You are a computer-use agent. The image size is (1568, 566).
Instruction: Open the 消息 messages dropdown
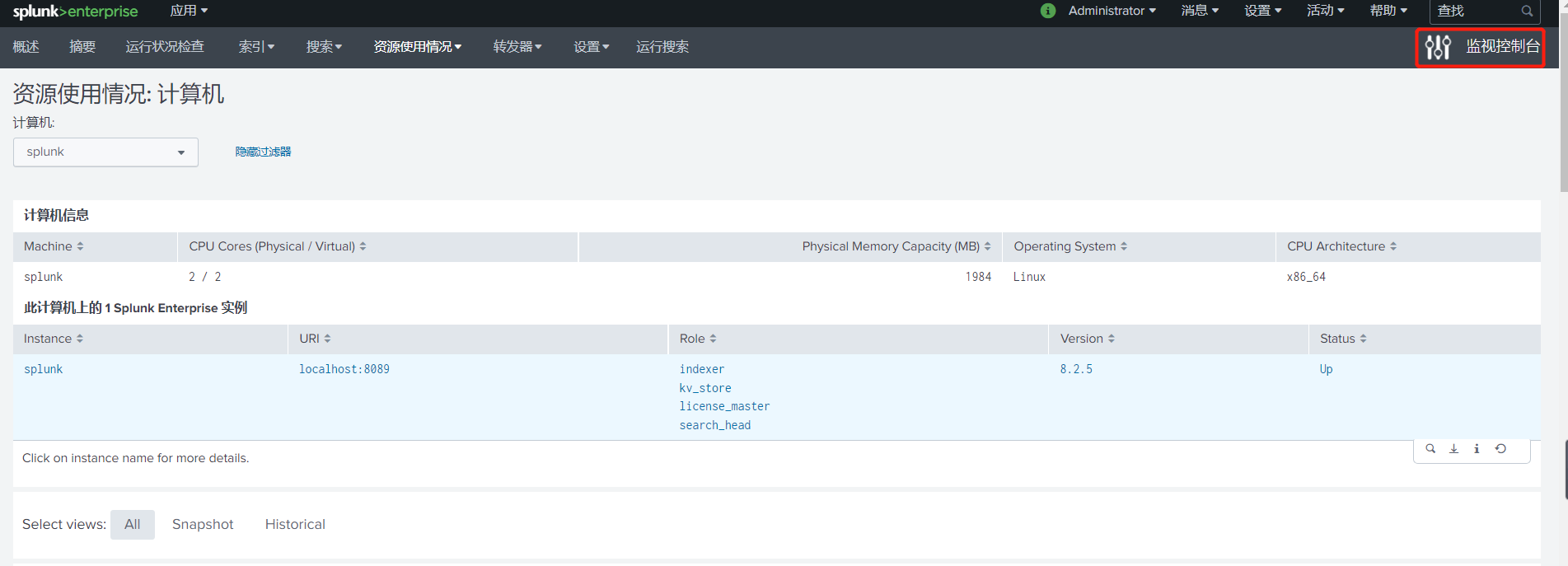pos(1200,11)
